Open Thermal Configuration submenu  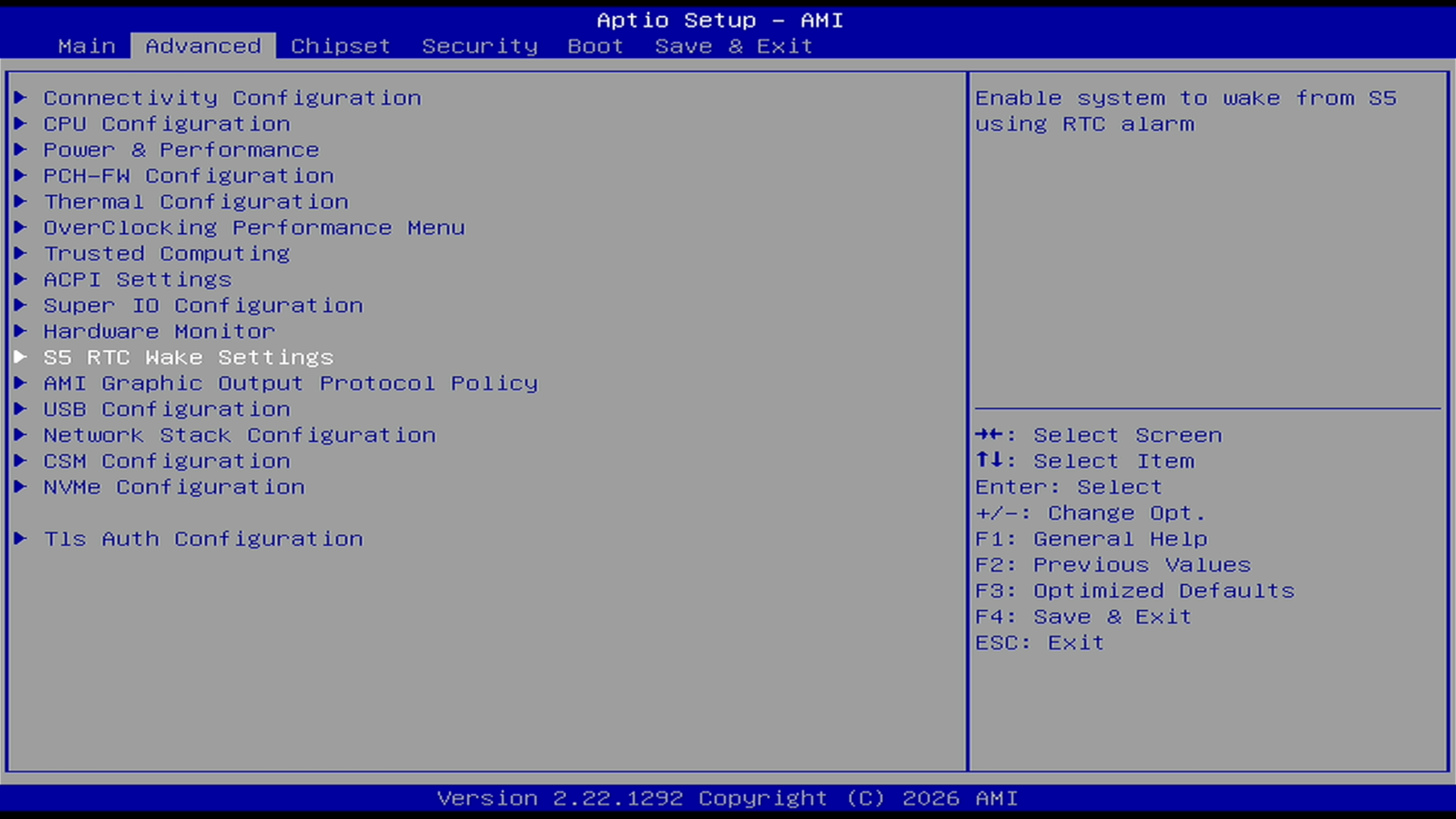[196, 202]
